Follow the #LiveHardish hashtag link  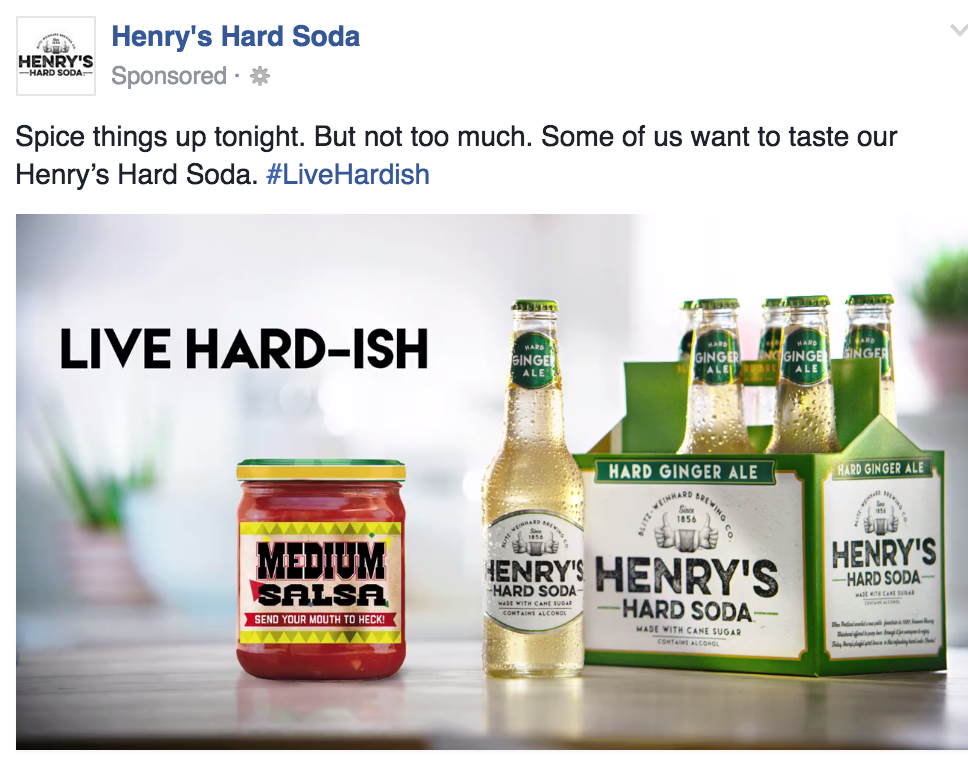click(x=348, y=174)
